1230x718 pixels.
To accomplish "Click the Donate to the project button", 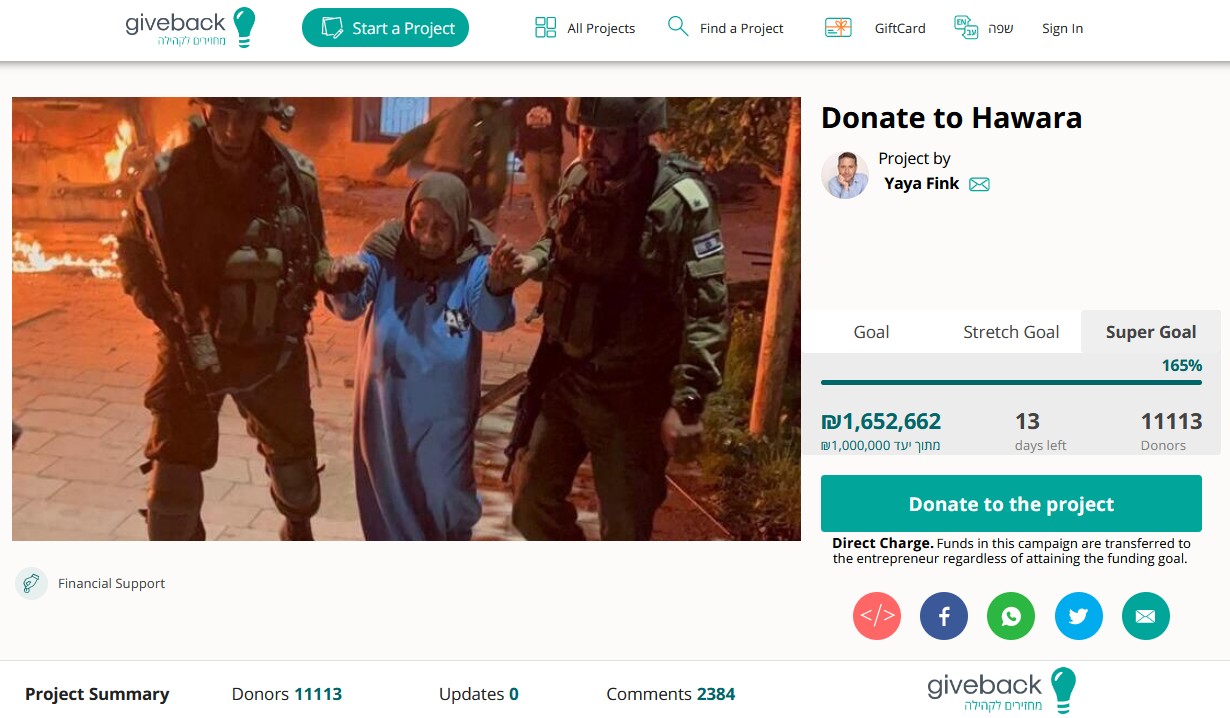I will [x=1011, y=504].
